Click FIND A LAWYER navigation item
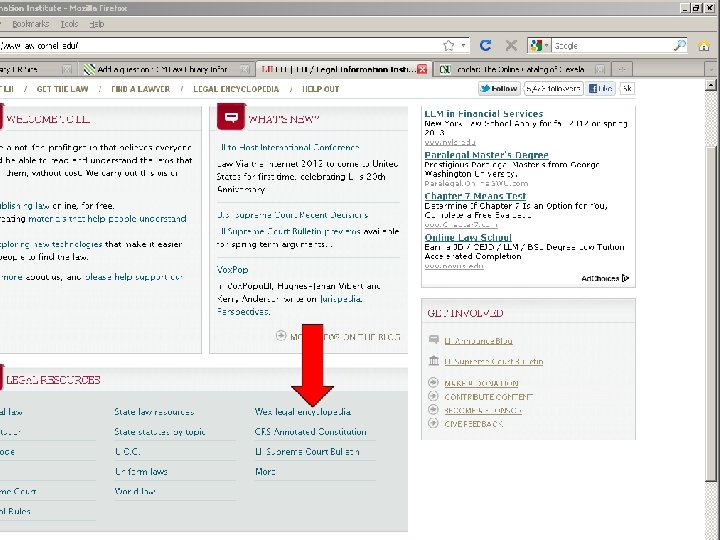This screenshot has width=720, height=540. [141, 89]
